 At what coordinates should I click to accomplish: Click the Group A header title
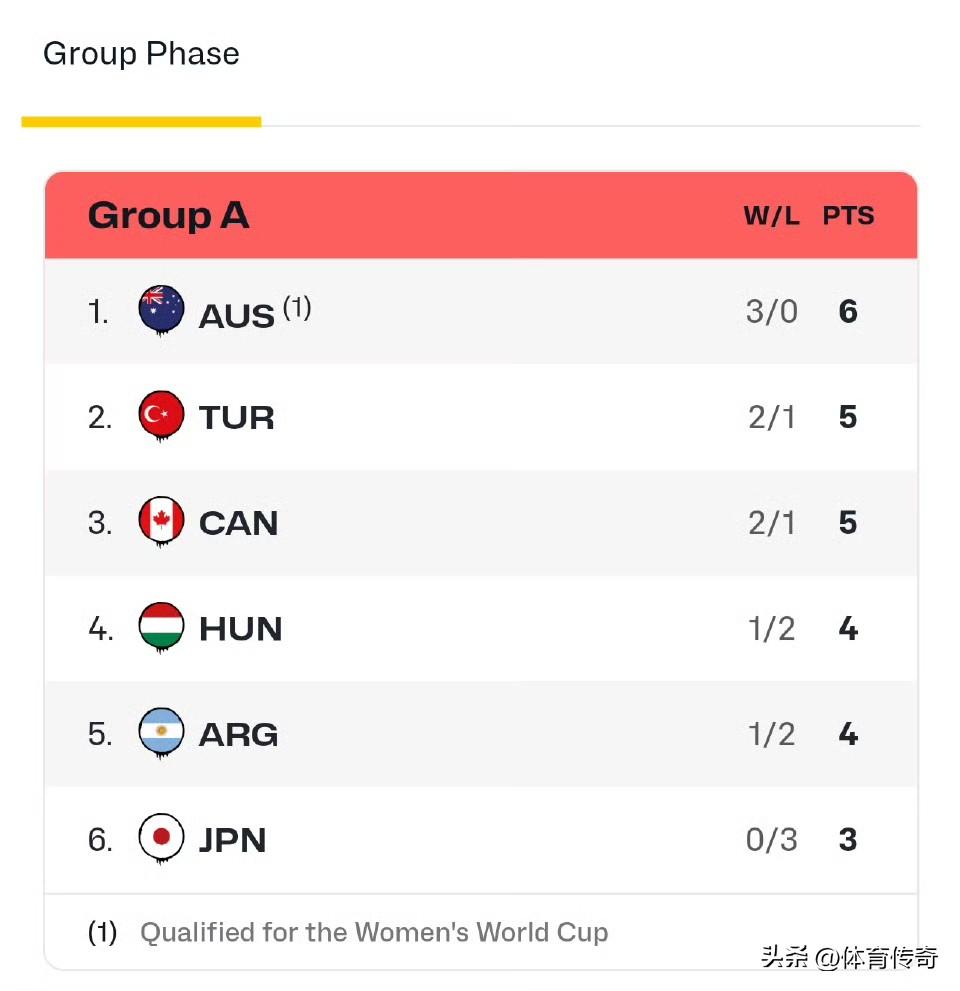coord(168,215)
